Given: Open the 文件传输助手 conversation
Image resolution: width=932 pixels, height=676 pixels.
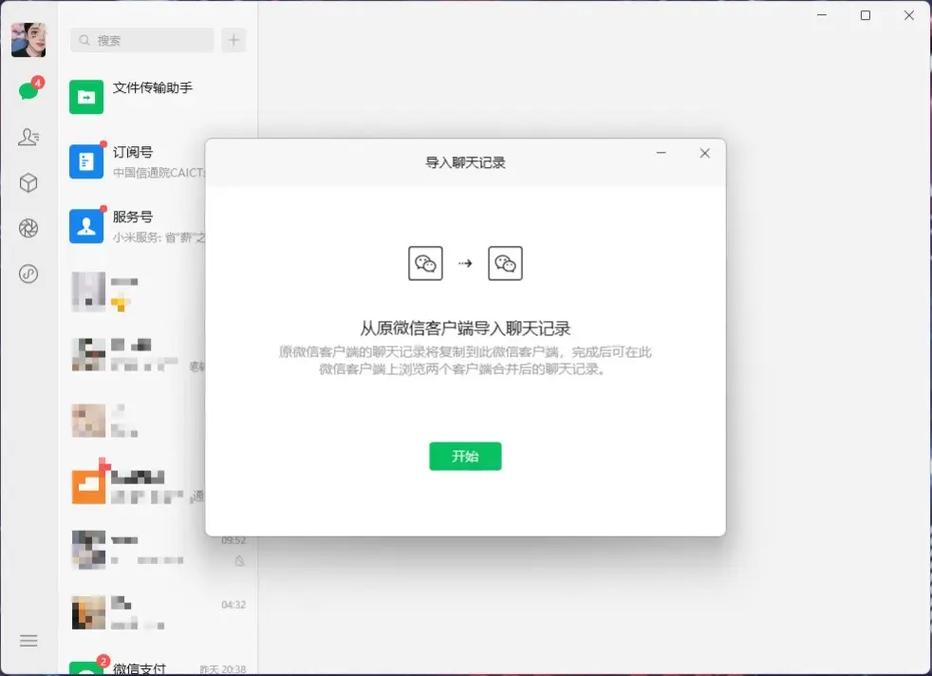Looking at the screenshot, I should [x=150, y=96].
